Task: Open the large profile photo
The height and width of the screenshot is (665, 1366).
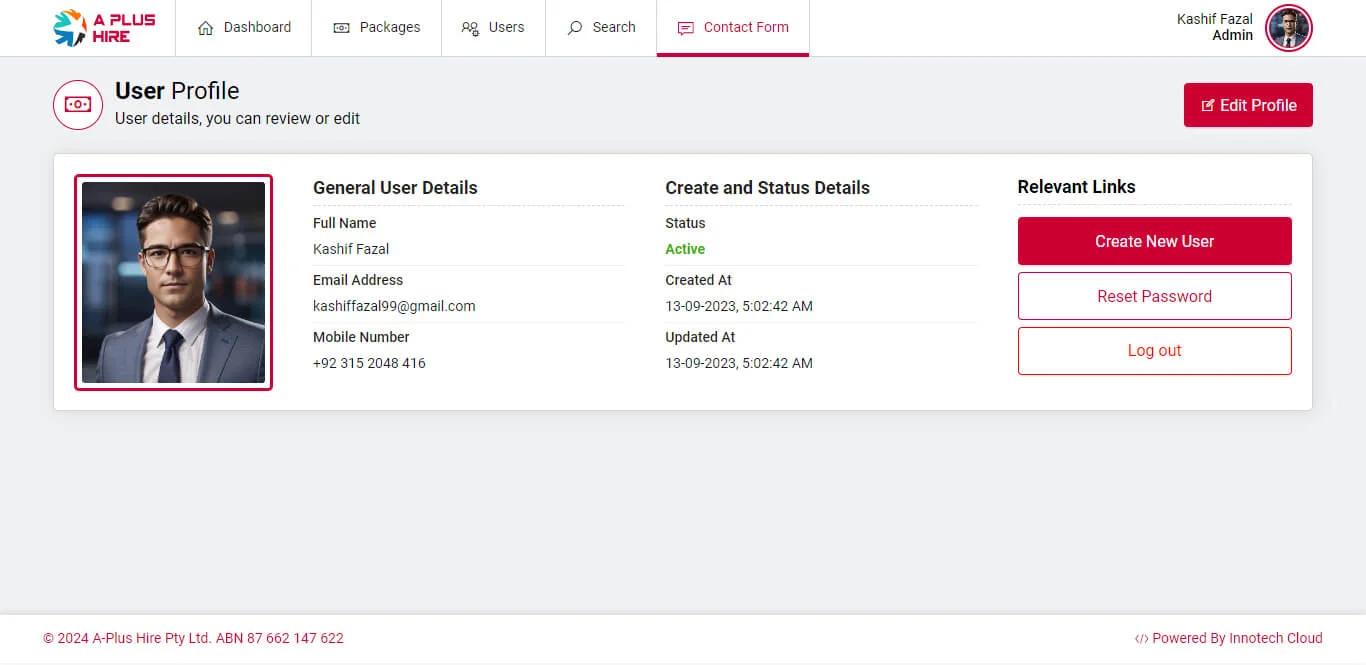Action: click(x=173, y=282)
